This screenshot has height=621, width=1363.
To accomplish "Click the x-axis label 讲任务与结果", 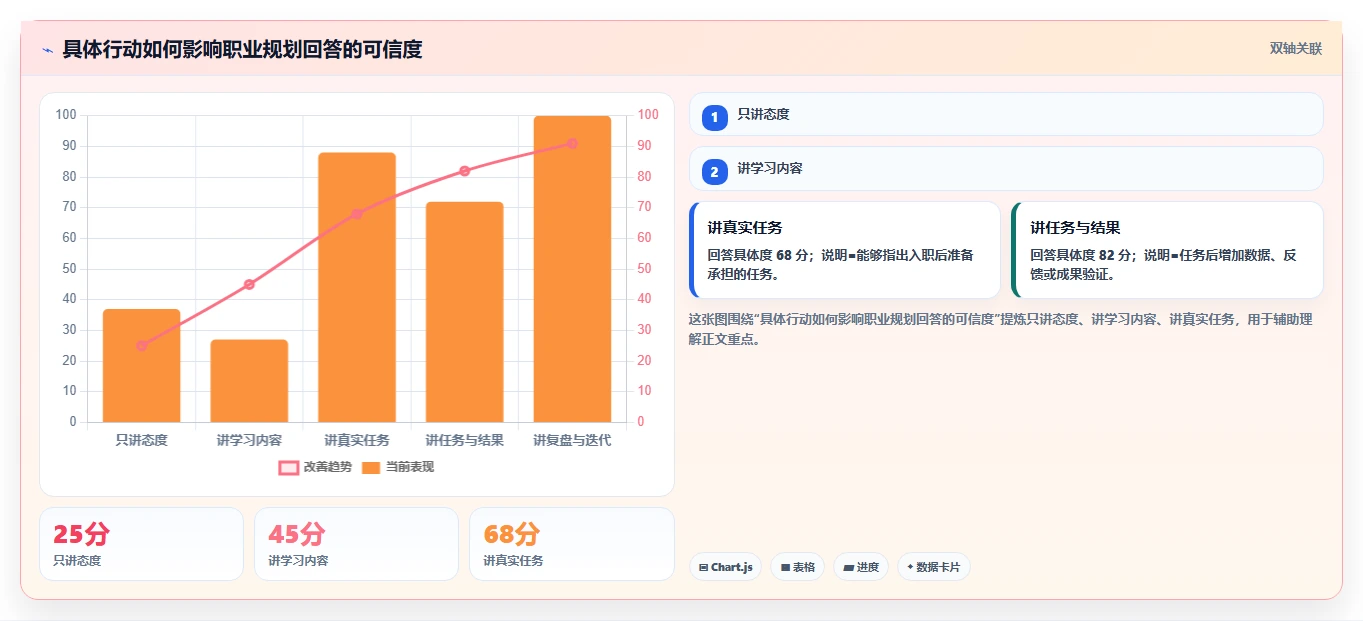I will 464,440.
